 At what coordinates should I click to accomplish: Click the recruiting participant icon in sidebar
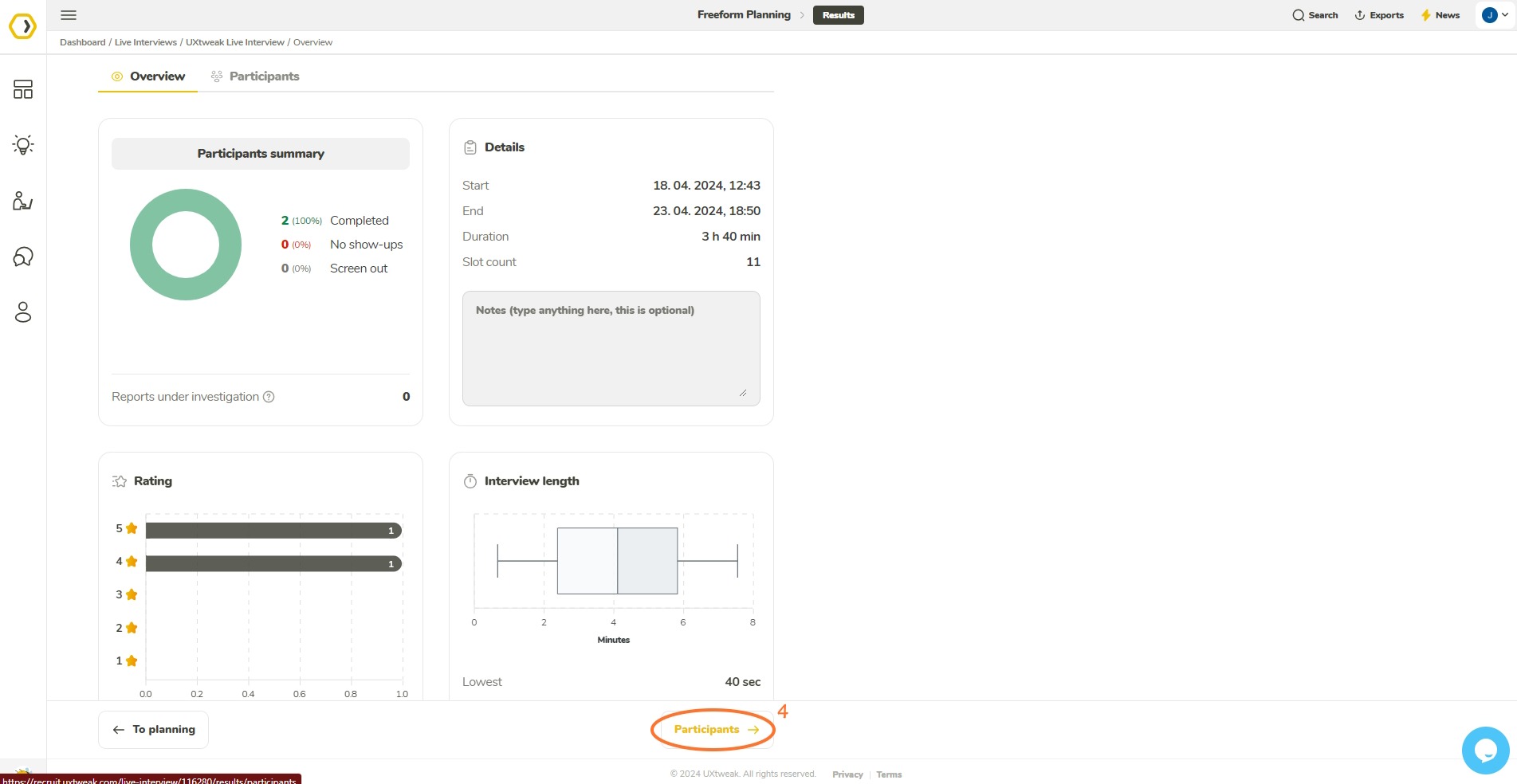22,201
